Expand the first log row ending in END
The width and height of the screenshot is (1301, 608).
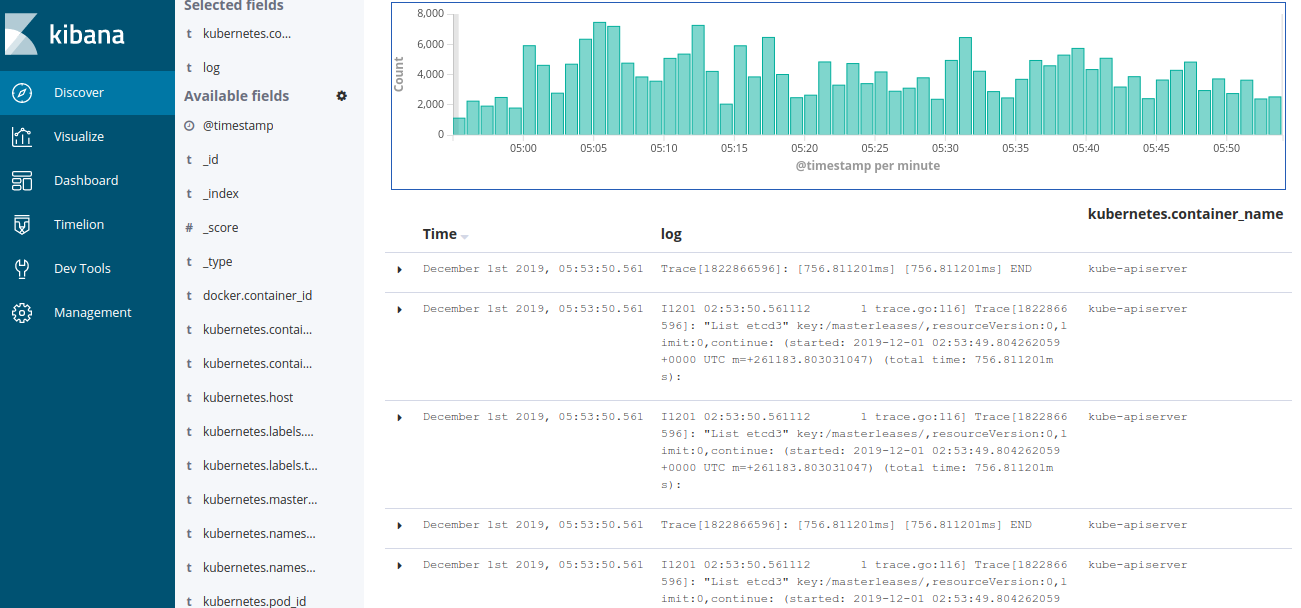coord(400,270)
